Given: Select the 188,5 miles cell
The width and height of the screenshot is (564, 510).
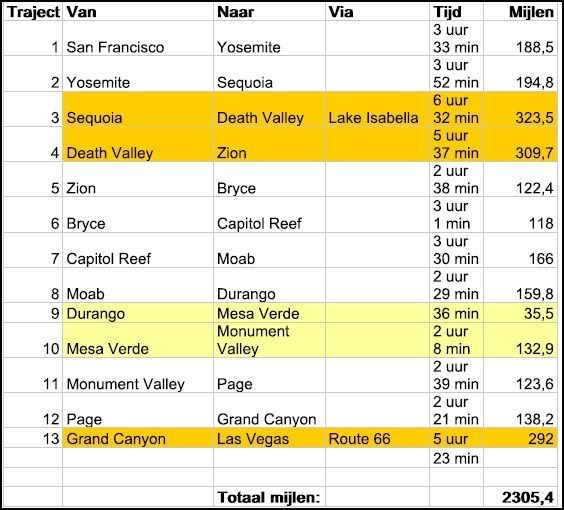Looking at the screenshot, I should click(x=520, y=38).
